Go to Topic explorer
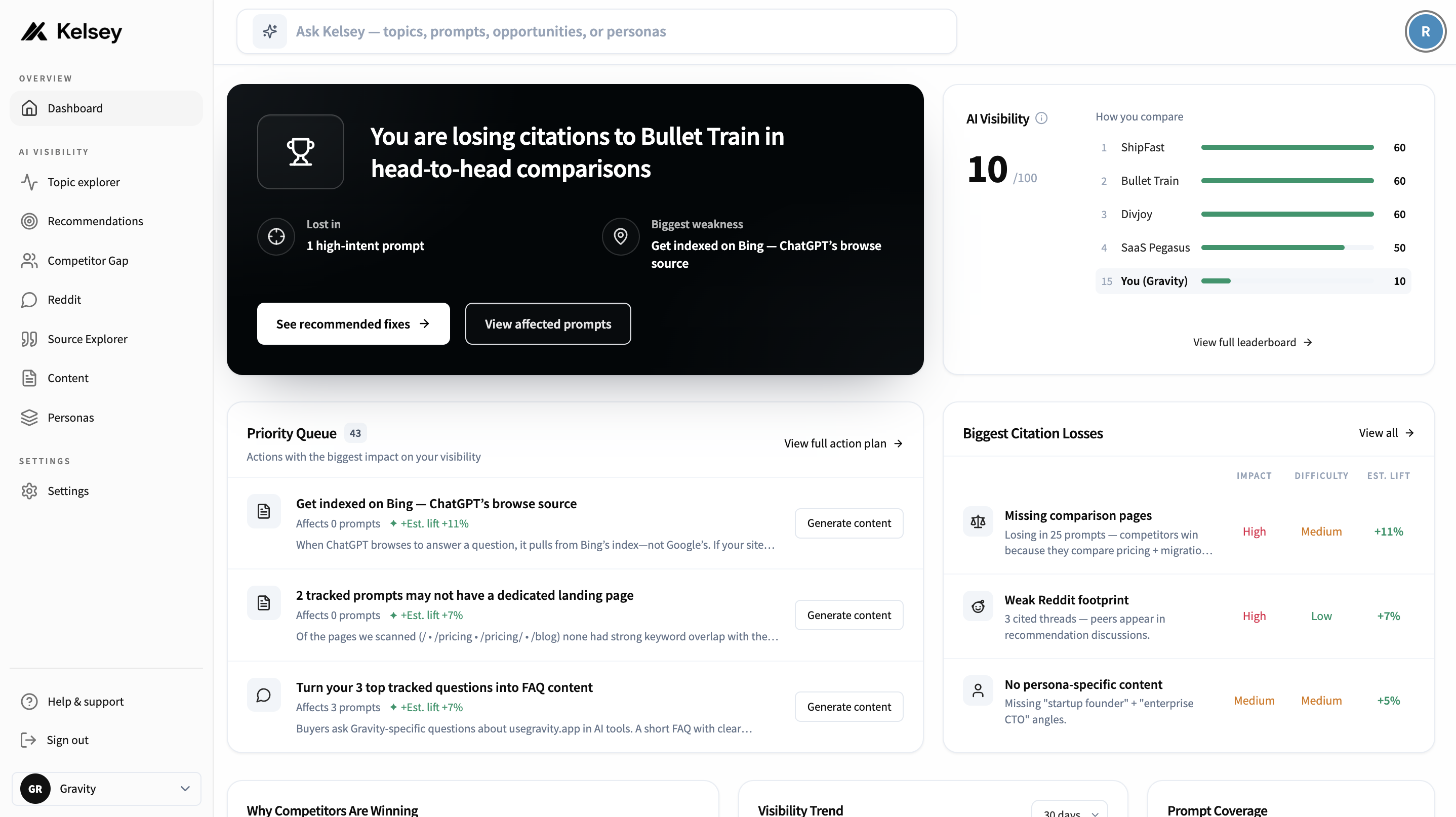Viewport: 1456px width, 817px height. point(106,182)
